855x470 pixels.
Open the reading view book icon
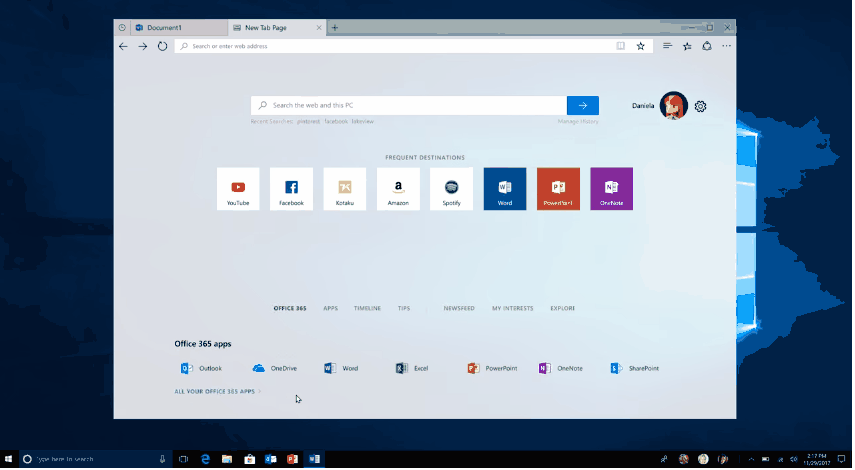tap(621, 46)
